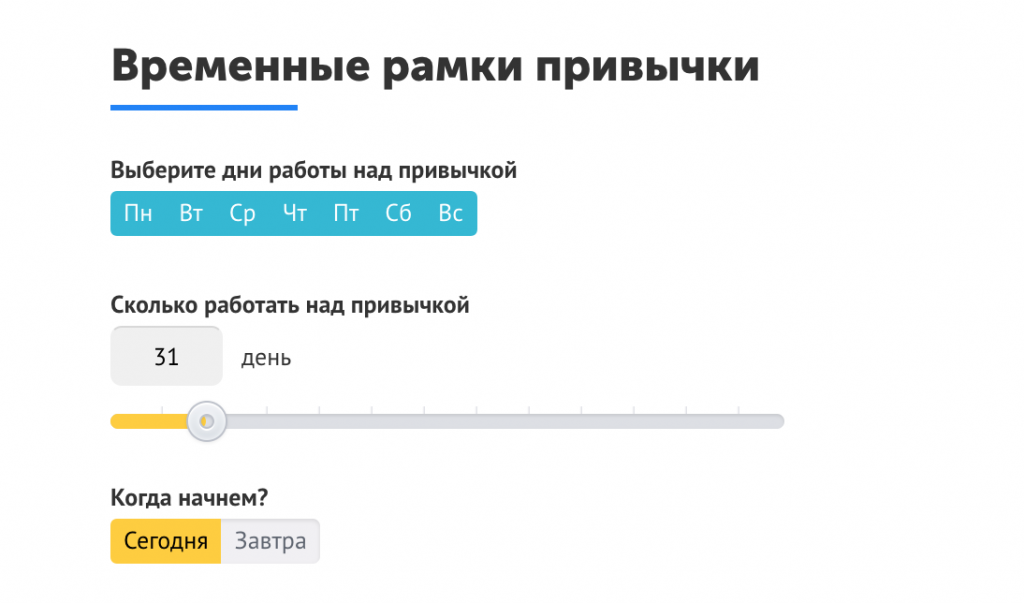The height and width of the screenshot is (603, 1024).
Task: Click the blue underline below the heading
Action: (204, 107)
